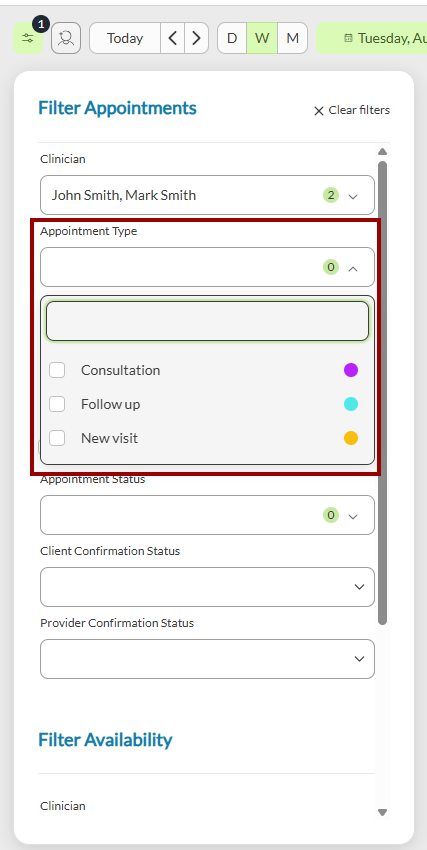Click the appointment type search input field

pos(207,321)
